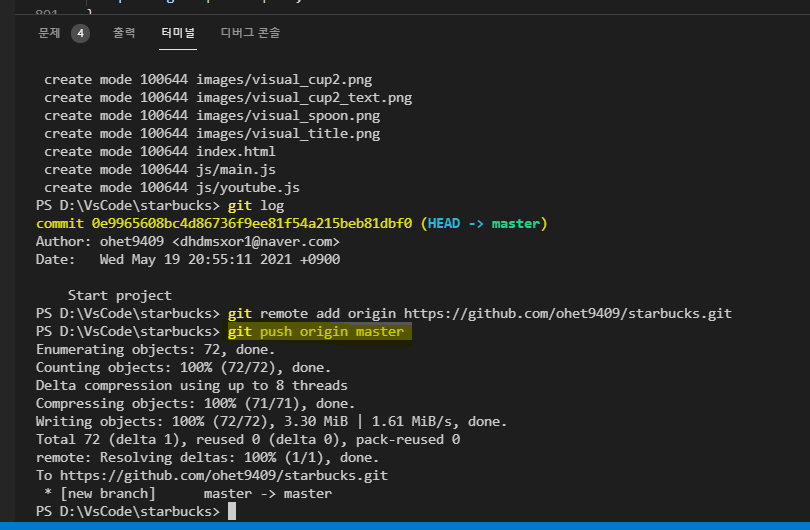Click the 'git log' command text
810x530 pixels.
pyautogui.click(x=256, y=206)
